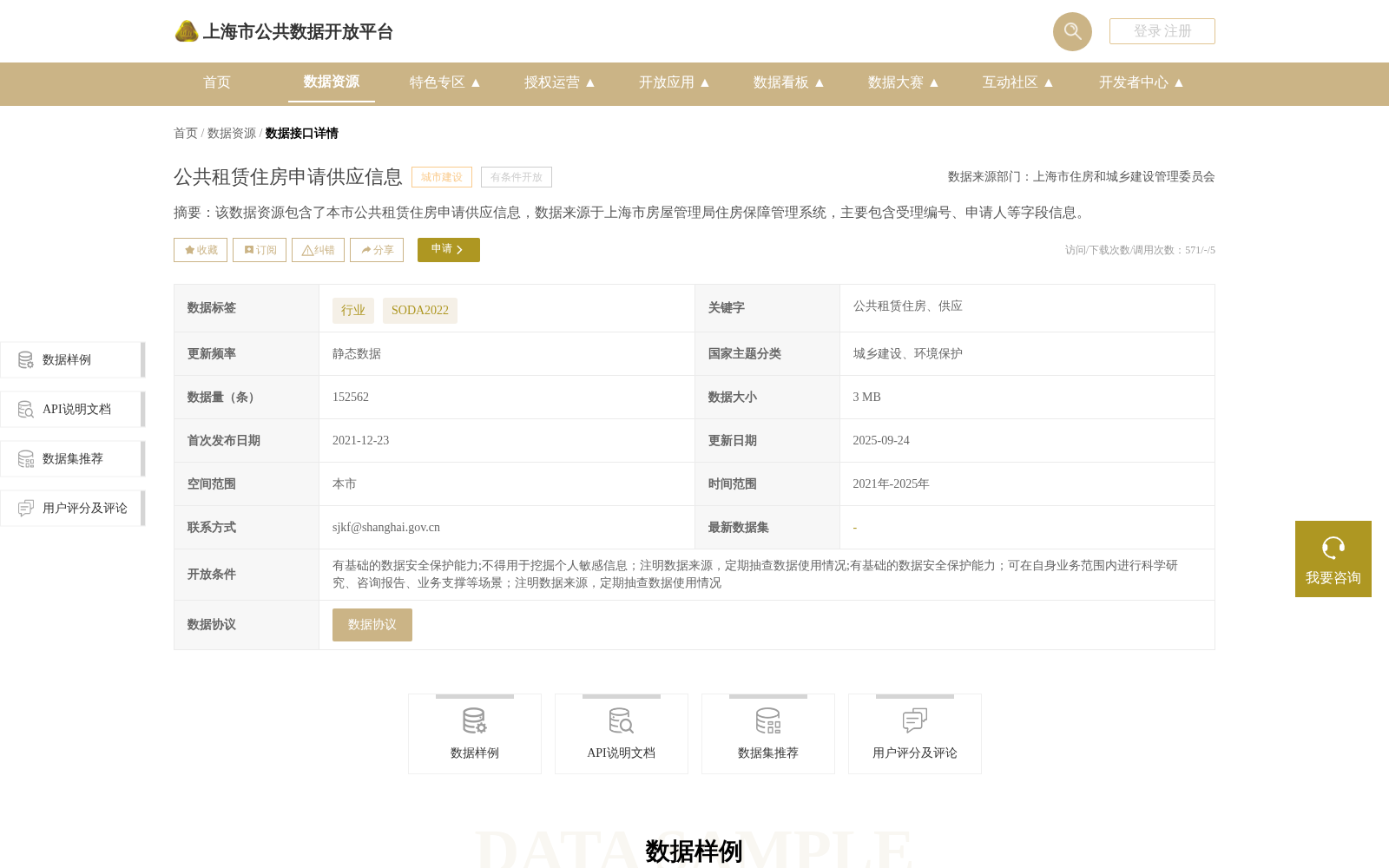Click the 数据集推荐 label in sidebar

pyautogui.click(x=73, y=459)
